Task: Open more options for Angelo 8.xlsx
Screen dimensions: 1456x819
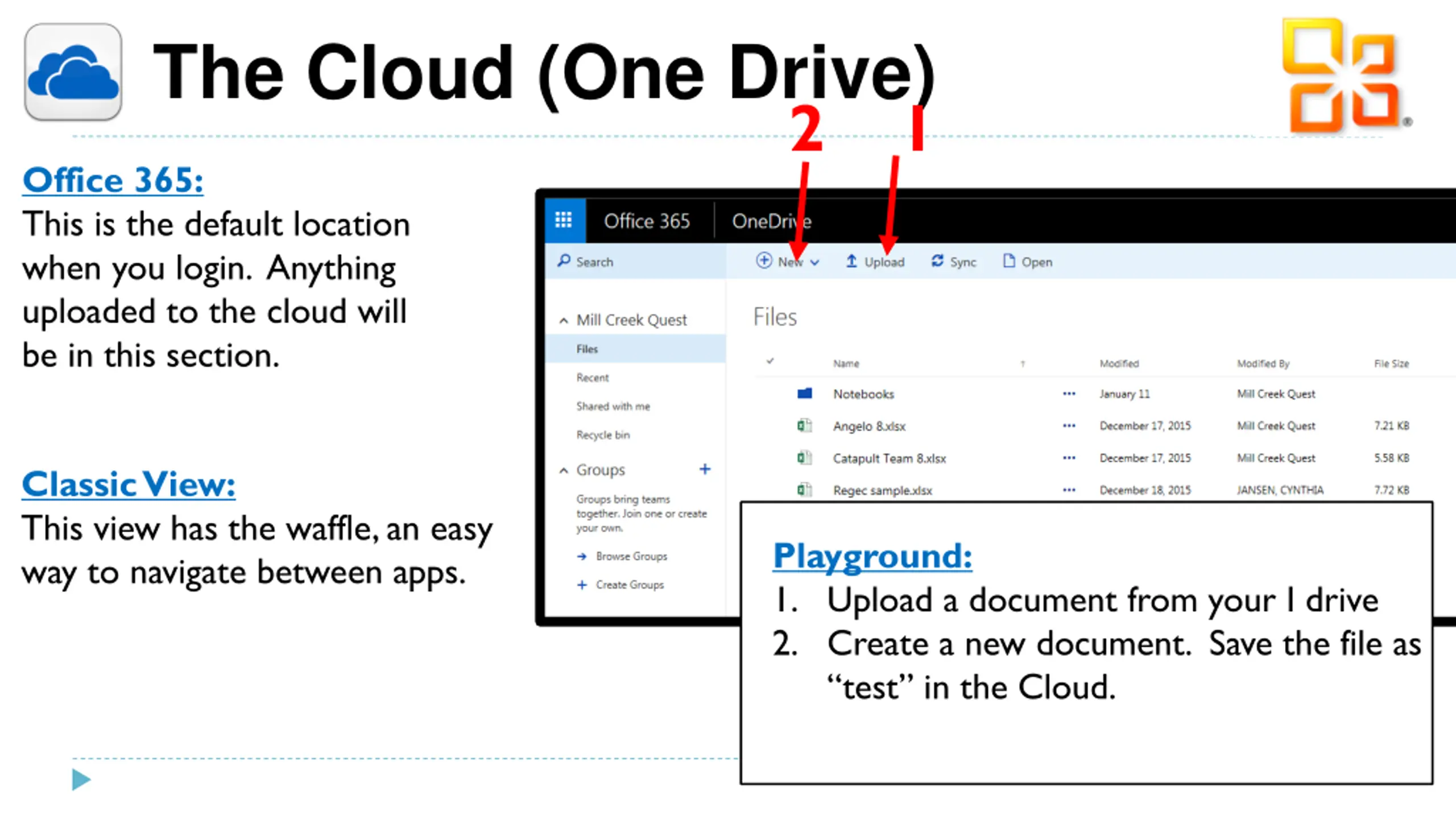Action: point(1069,425)
